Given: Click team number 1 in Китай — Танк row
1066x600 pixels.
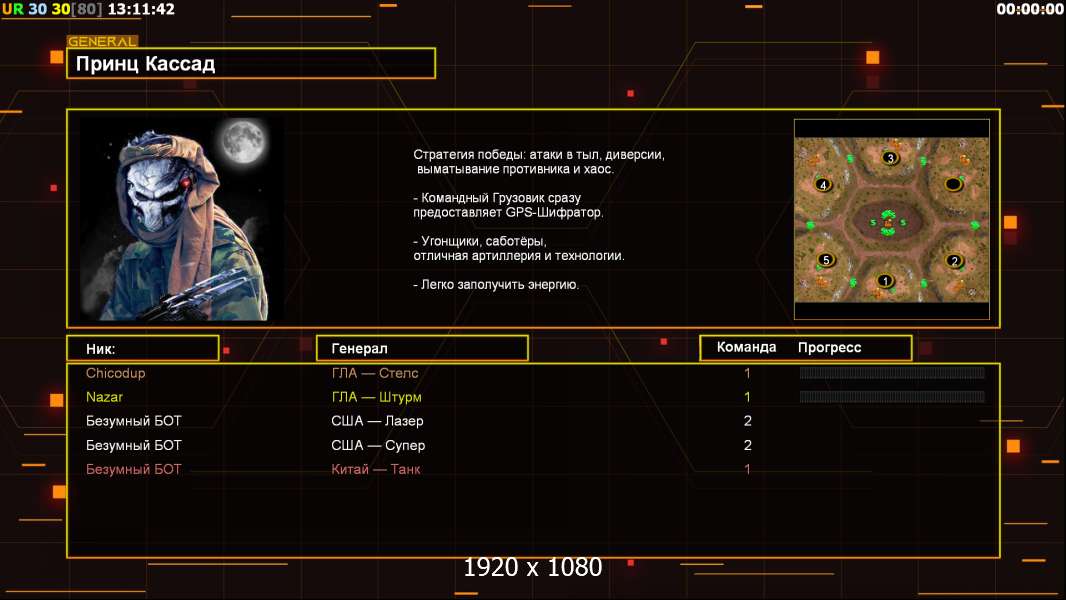Looking at the screenshot, I should pos(747,469).
